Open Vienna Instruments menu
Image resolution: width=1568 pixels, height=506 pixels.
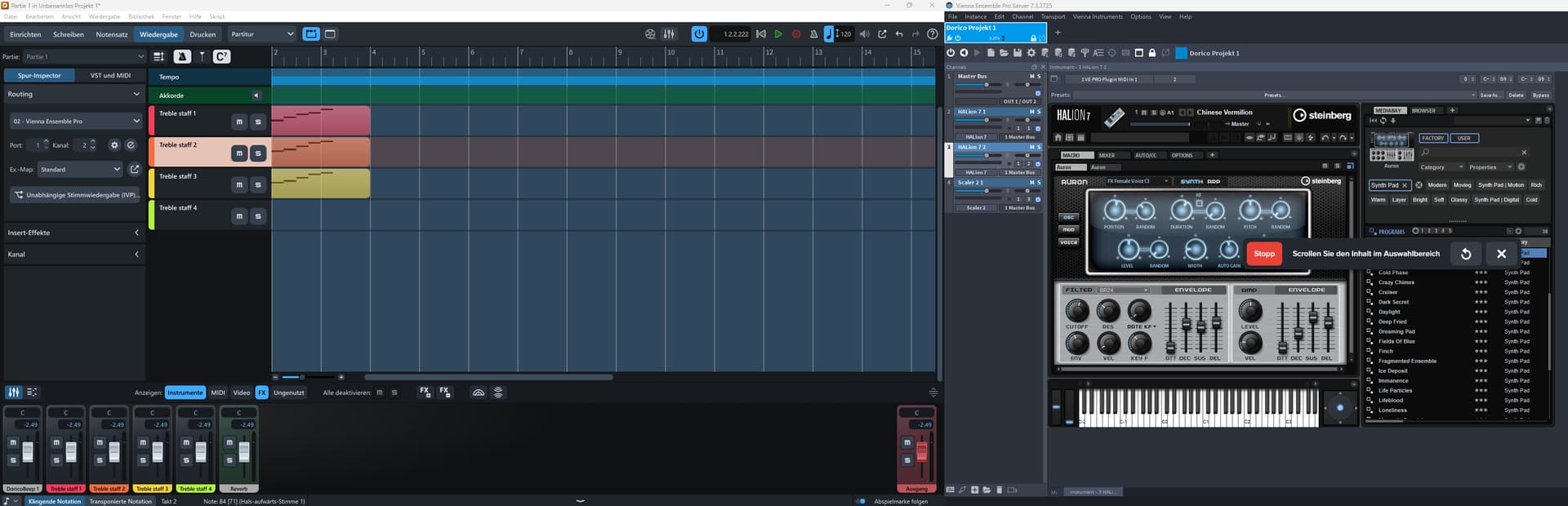click(1097, 16)
